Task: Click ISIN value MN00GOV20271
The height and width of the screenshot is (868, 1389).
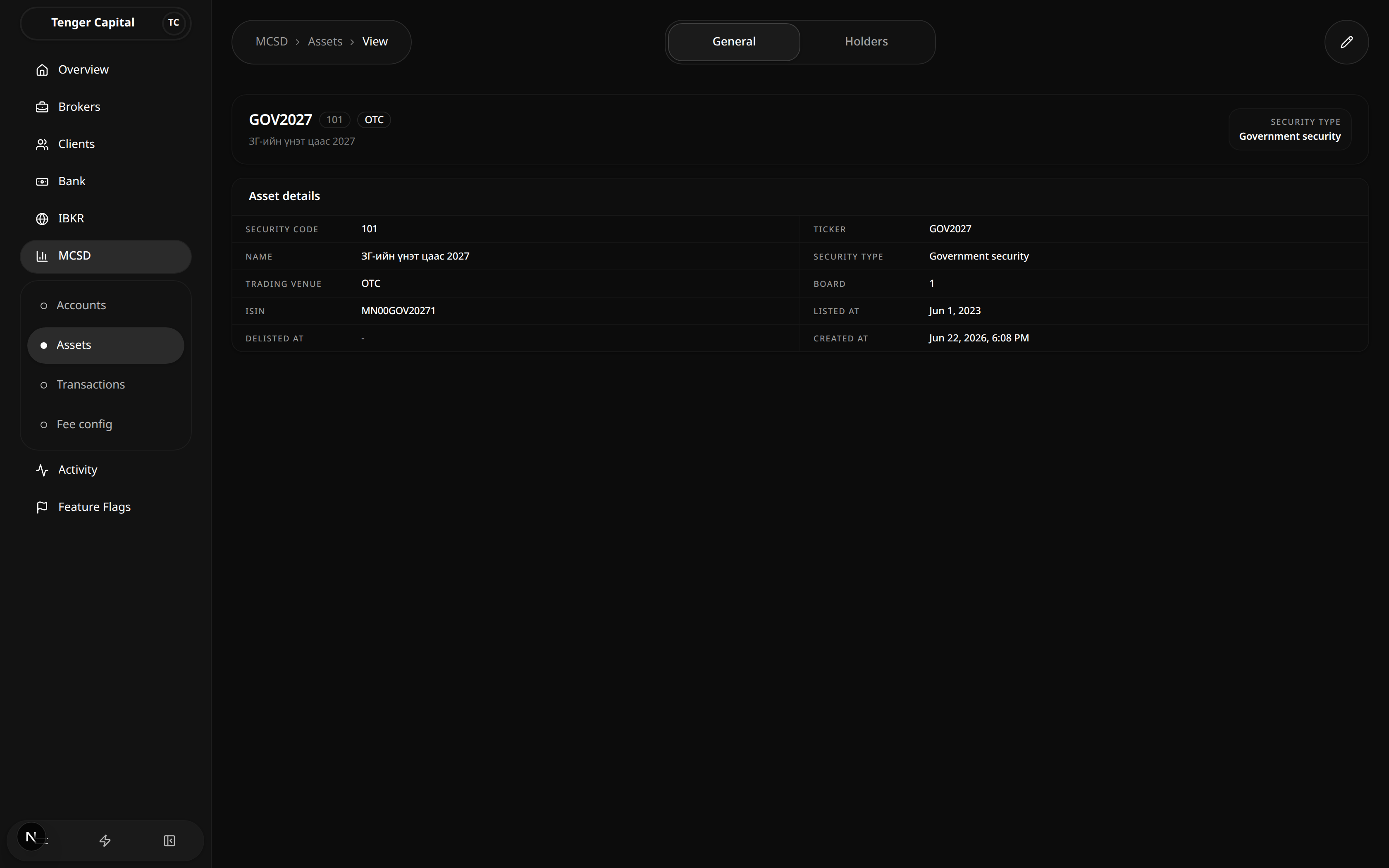Action: coord(399,311)
